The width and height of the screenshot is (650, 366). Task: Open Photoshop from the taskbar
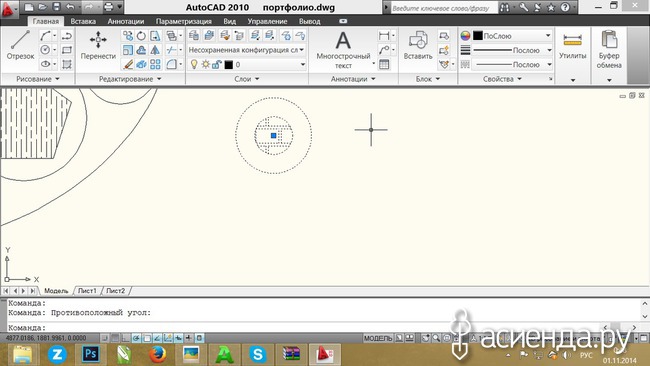tap(91, 354)
